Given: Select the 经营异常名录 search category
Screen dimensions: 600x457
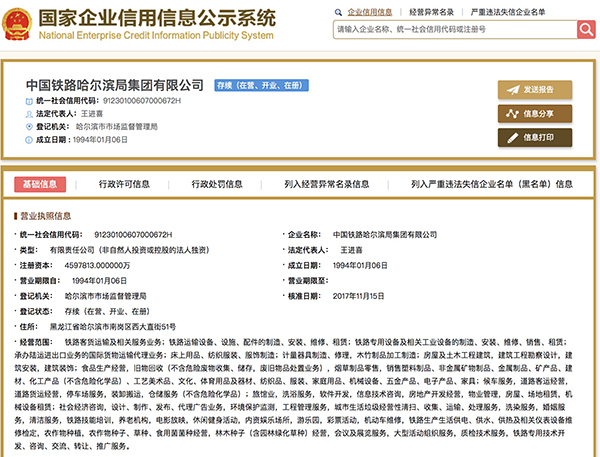Looking at the screenshot, I should click(431, 12).
